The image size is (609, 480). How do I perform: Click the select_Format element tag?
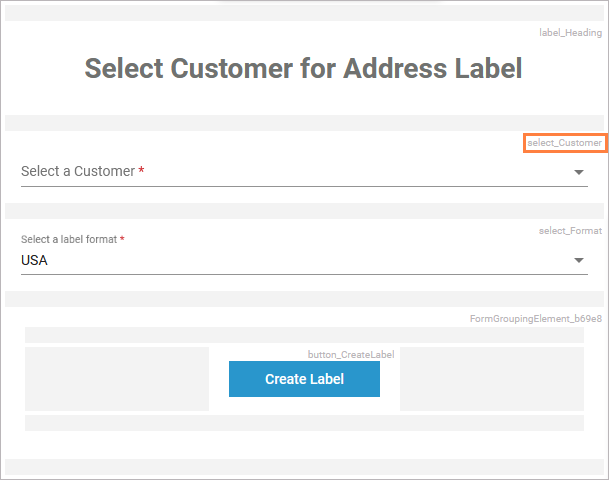pos(570,231)
